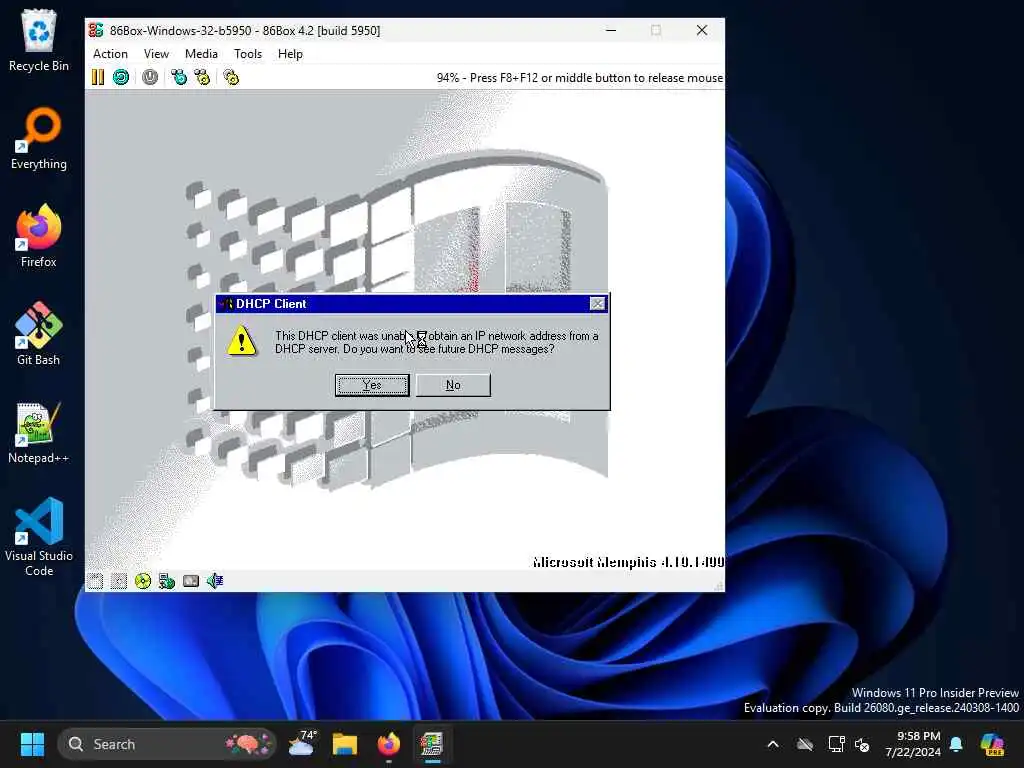Click the taskbar Search box
The width and height of the screenshot is (1024, 768).
tap(167, 744)
